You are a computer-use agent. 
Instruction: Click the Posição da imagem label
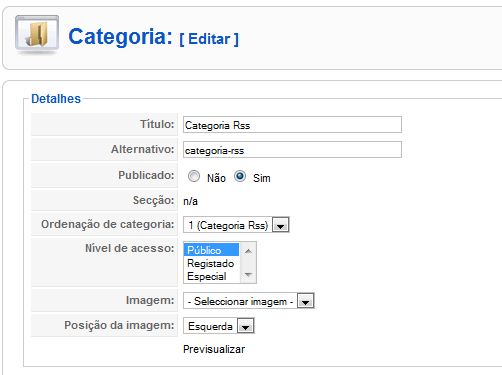click(x=119, y=325)
